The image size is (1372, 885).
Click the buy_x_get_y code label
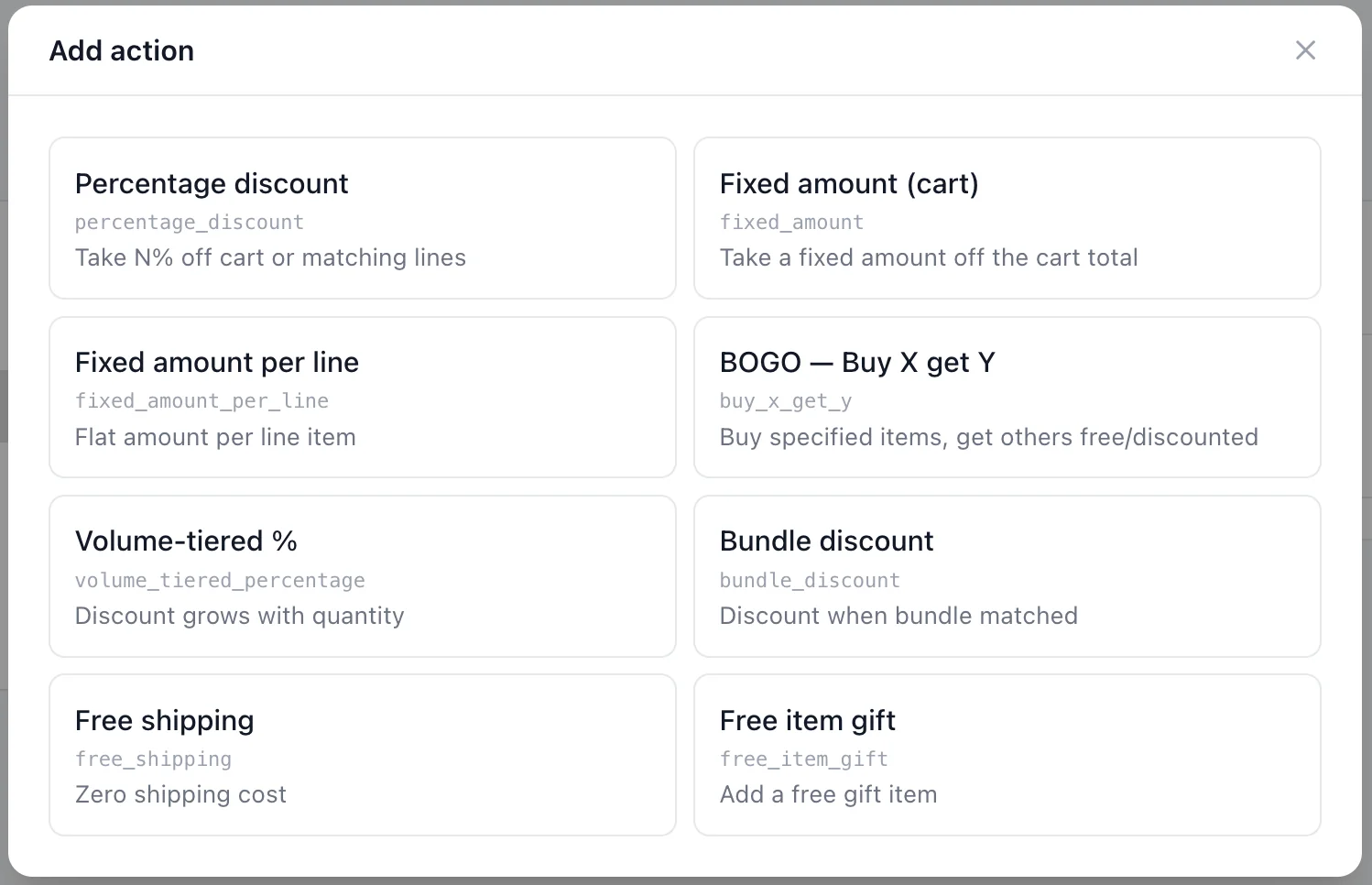pos(785,401)
